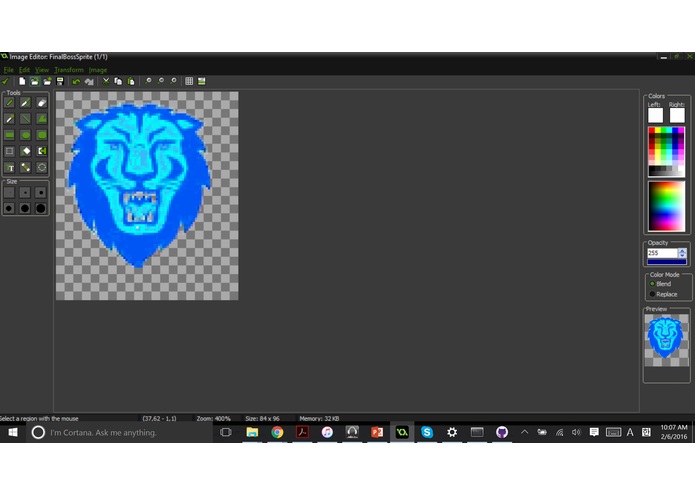The height and width of the screenshot is (494, 695).
Task: Click the blue opacity slider bar
Action: (x=667, y=262)
